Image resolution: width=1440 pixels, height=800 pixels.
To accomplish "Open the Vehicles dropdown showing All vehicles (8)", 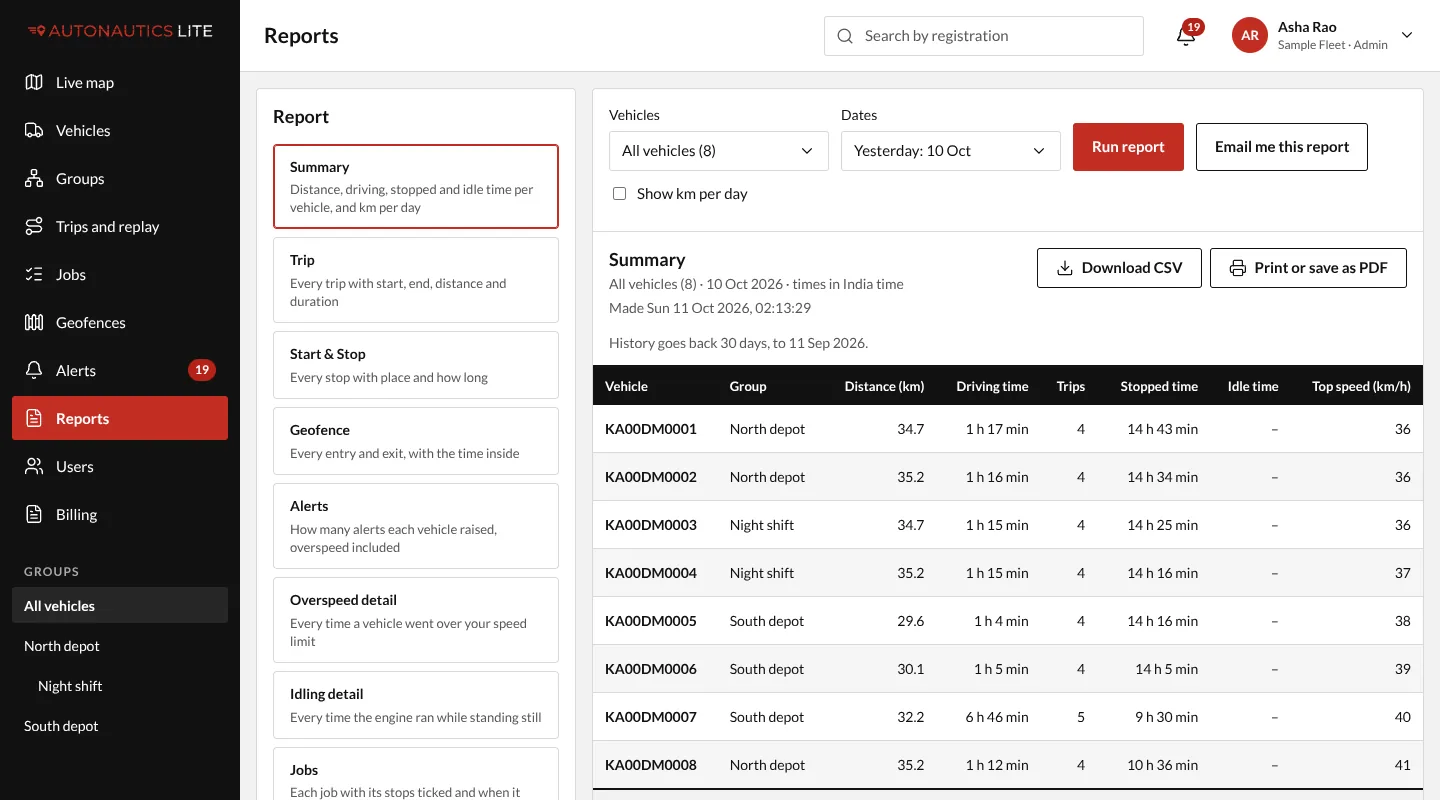I will tap(719, 151).
